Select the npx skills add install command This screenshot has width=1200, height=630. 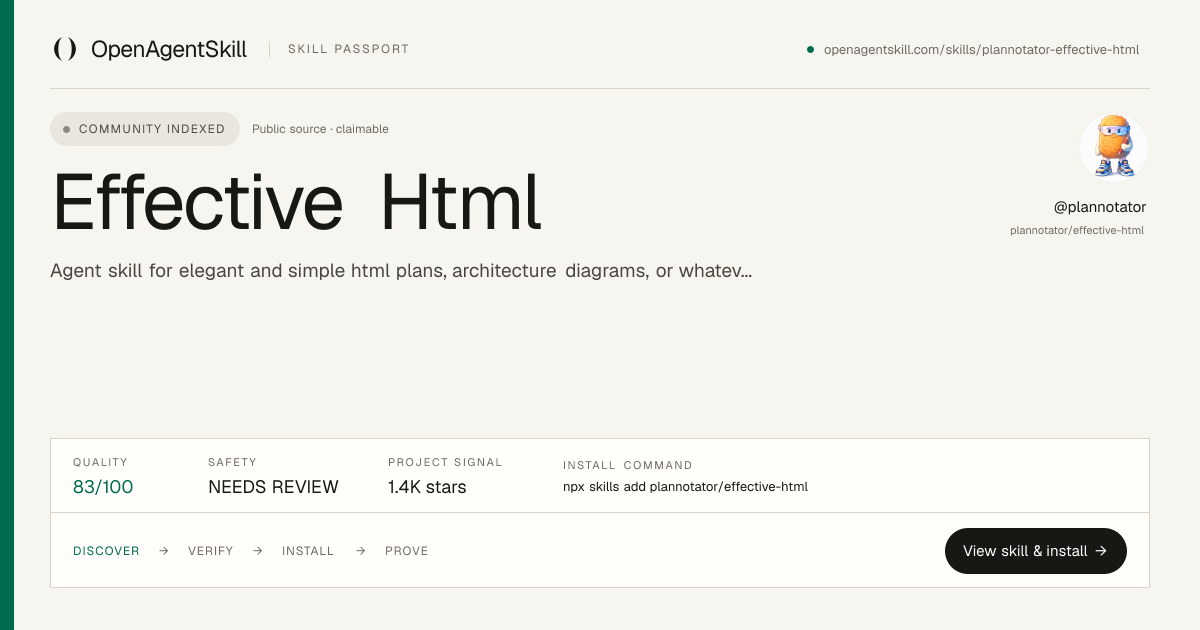click(685, 487)
